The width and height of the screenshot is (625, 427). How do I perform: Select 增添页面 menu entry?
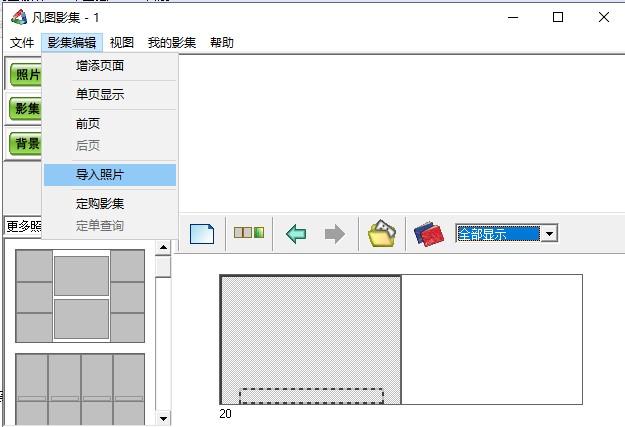[x=100, y=66]
